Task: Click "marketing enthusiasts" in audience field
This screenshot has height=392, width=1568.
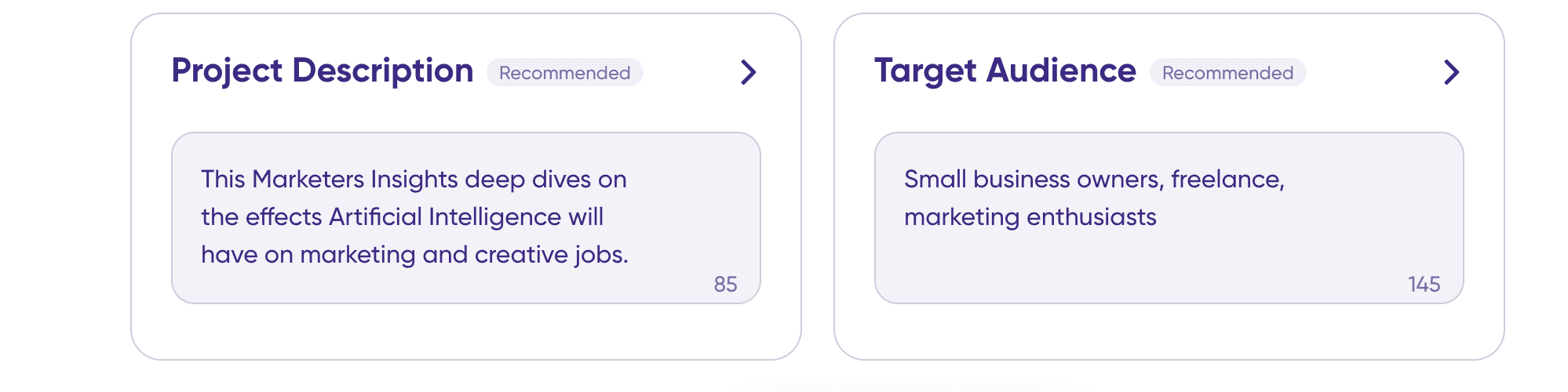Action: (x=1030, y=217)
